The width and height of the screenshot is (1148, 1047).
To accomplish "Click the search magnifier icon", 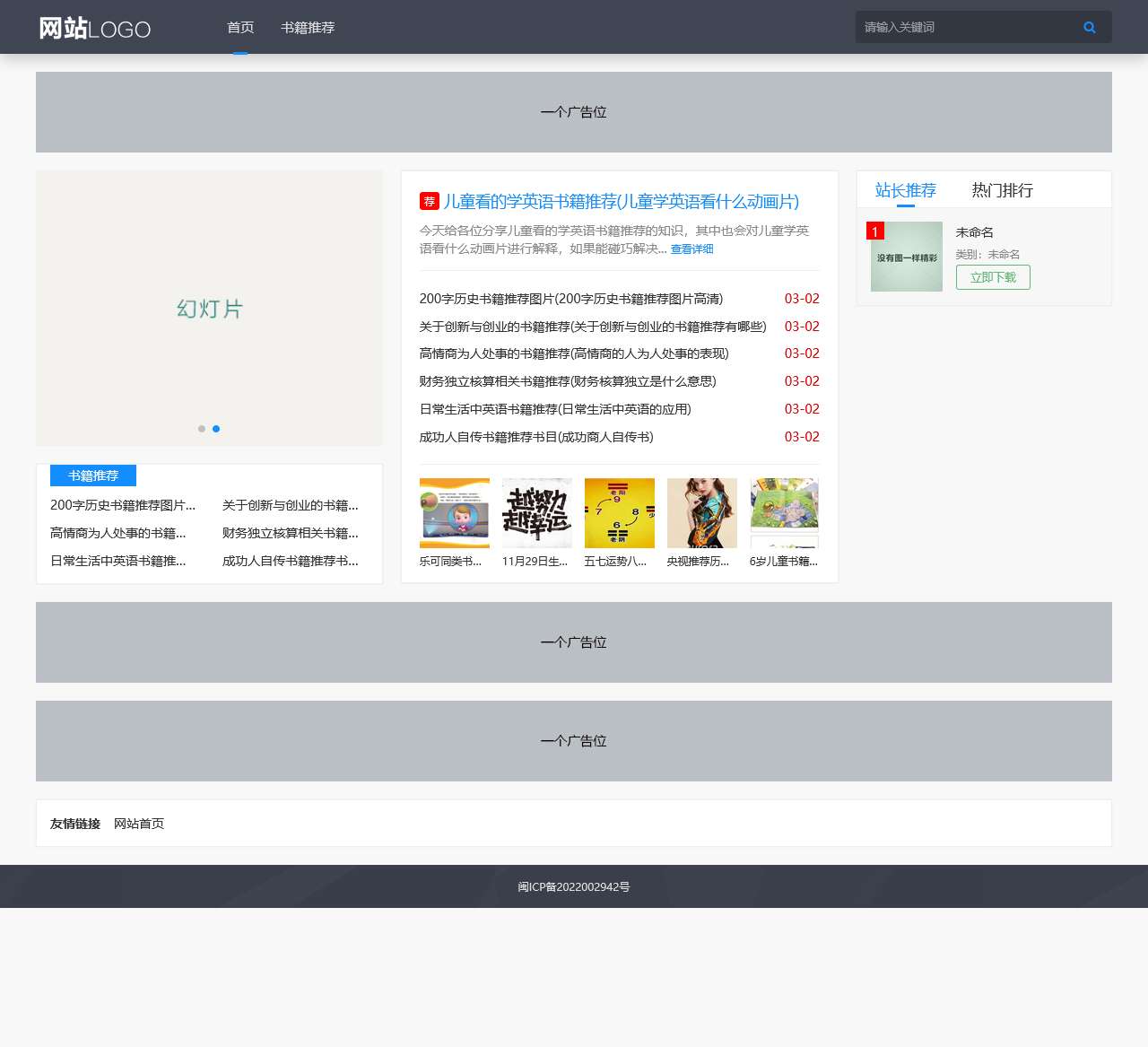I will click(1089, 27).
